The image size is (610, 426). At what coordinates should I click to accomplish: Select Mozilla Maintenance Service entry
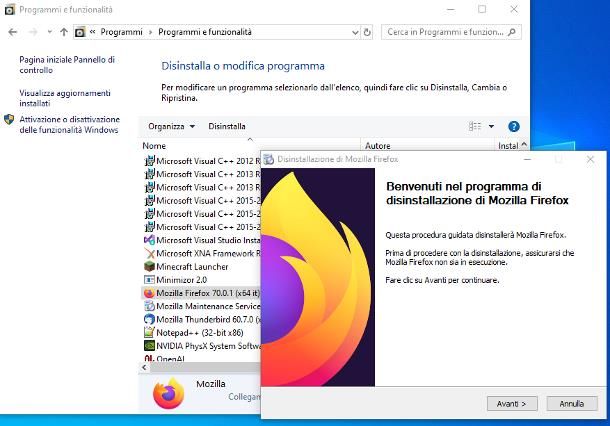[x=202, y=307]
